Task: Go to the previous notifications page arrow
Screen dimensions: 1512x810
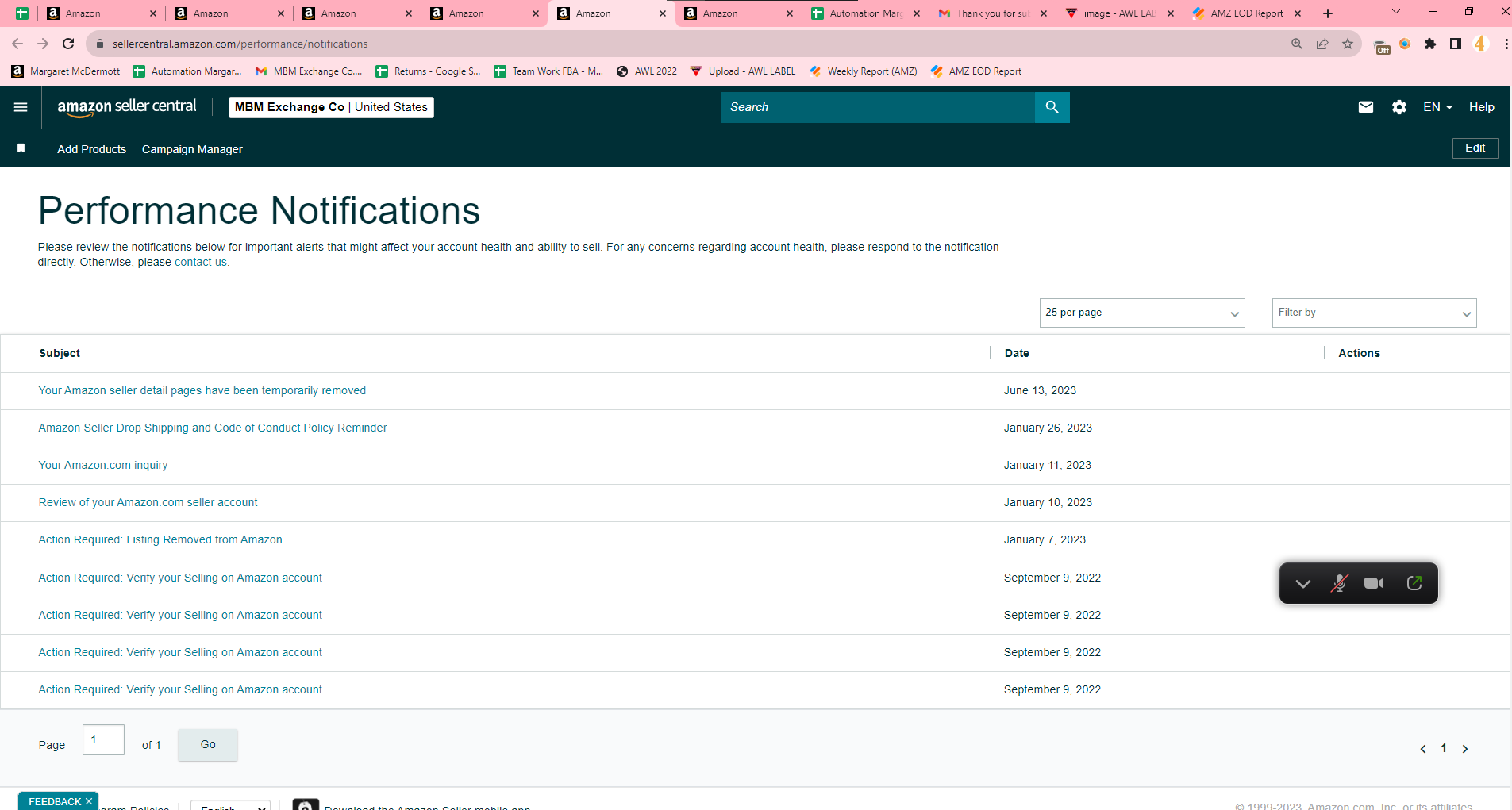Action: pos(1423,749)
